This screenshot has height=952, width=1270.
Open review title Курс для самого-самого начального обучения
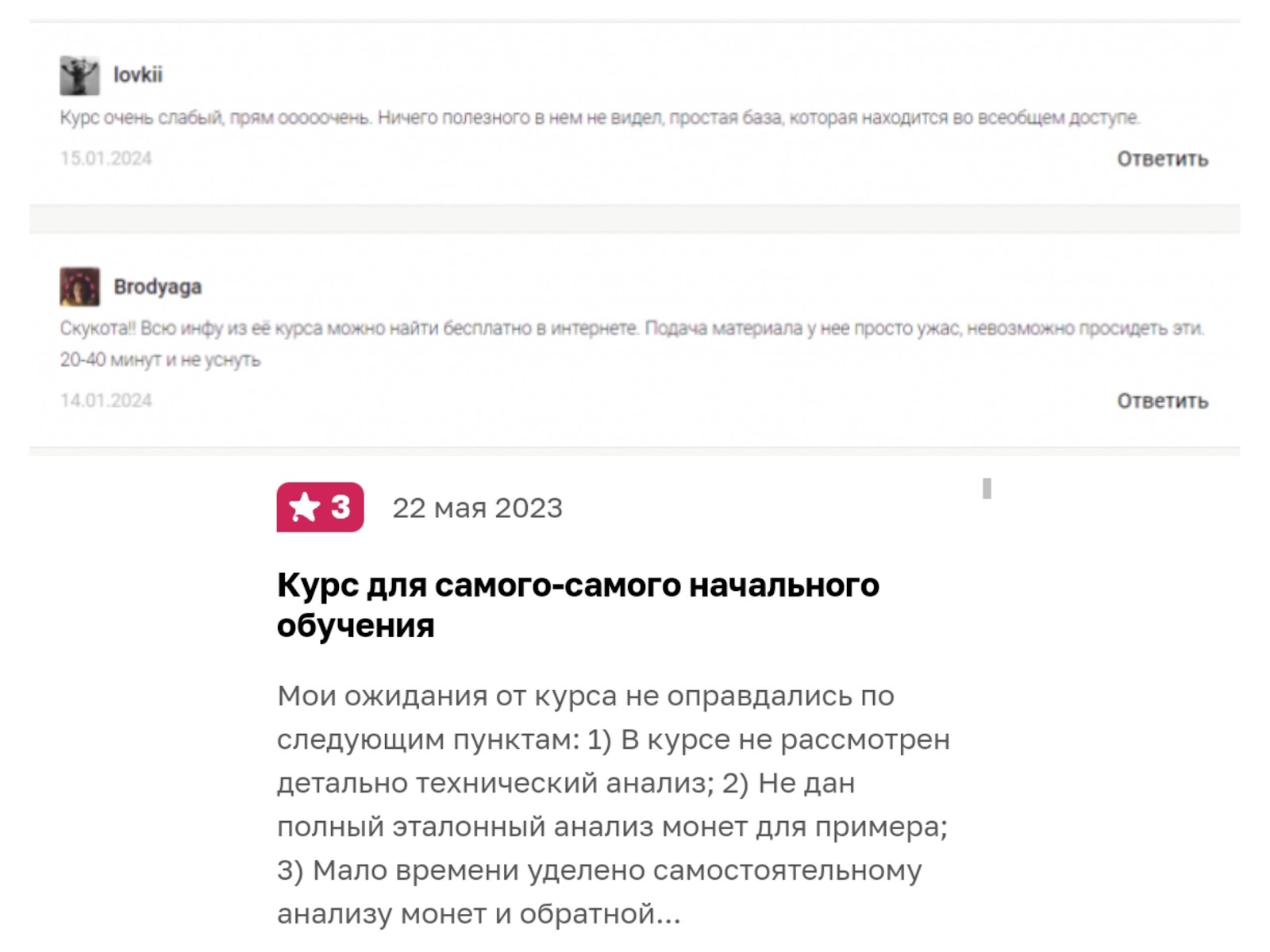tap(578, 605)
